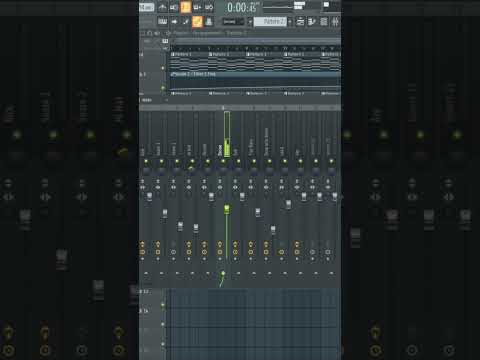Select first Pattern 1 clip in playlist
Viewport: 480px width, 360px height.
pyautogui.click(x=189, y=61)
